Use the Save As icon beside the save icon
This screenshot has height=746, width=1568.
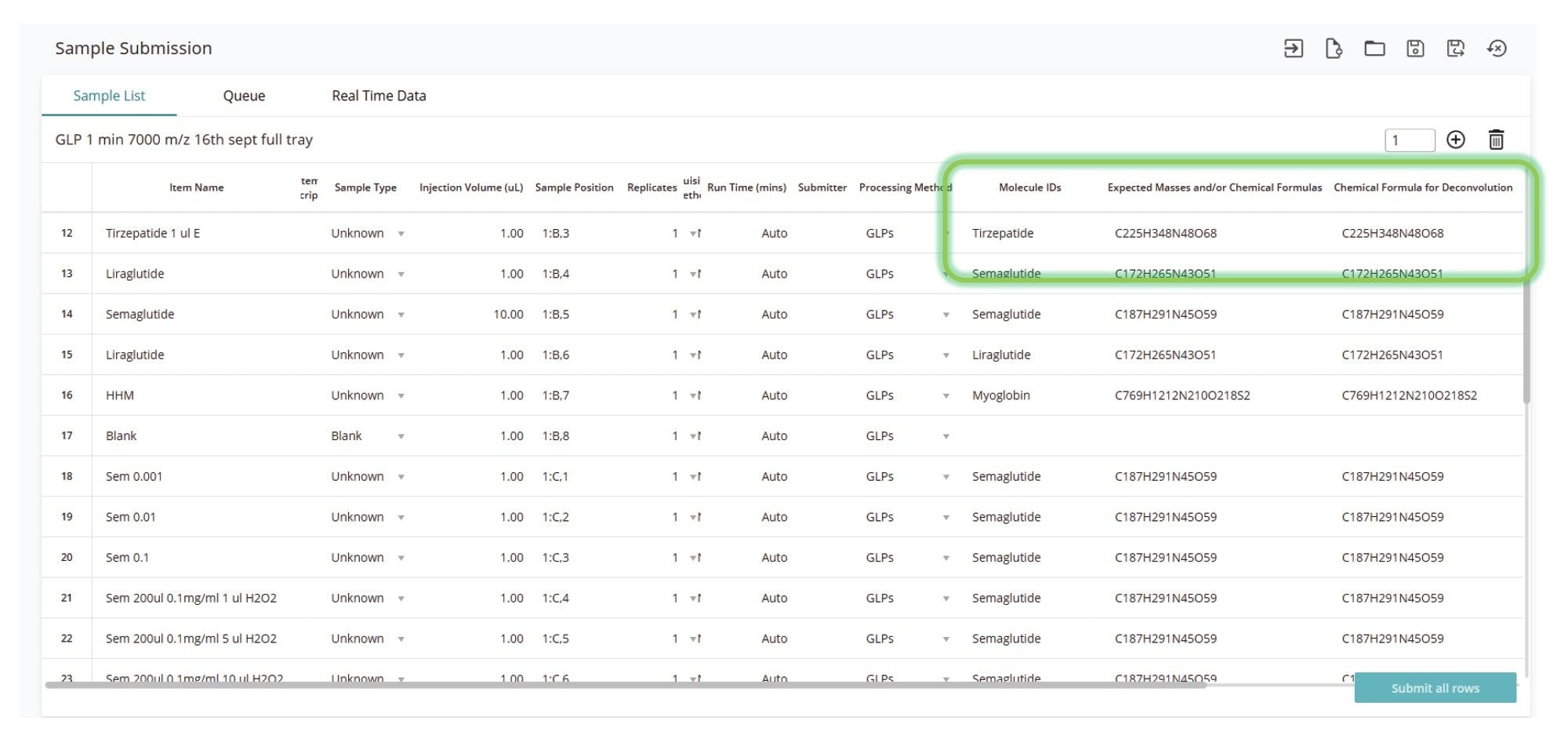tap(1456, 48)
